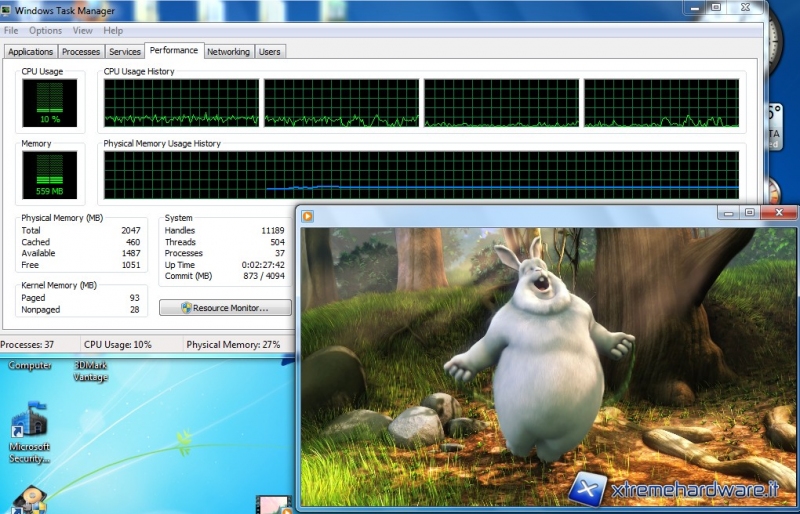Image resolution: width=800 pixels, height=514 pixels.
Task: Switch to the Applications tab
Action: point(30,52)
